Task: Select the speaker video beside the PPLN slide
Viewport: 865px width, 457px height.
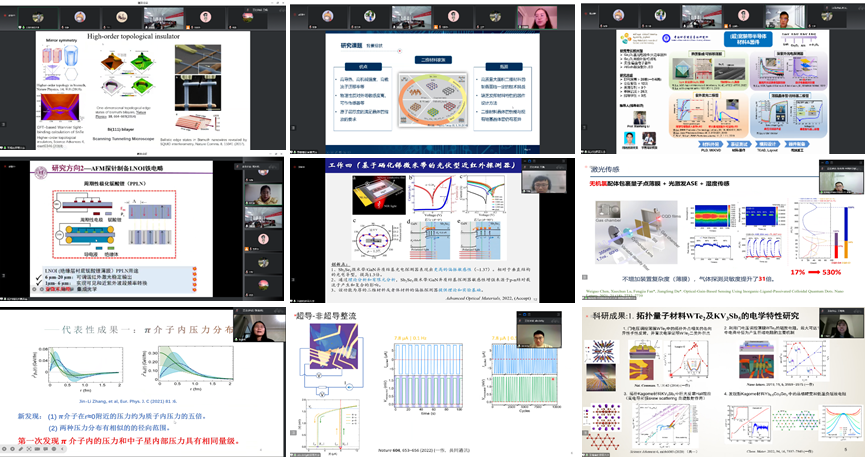Action: tap(262, 192)
